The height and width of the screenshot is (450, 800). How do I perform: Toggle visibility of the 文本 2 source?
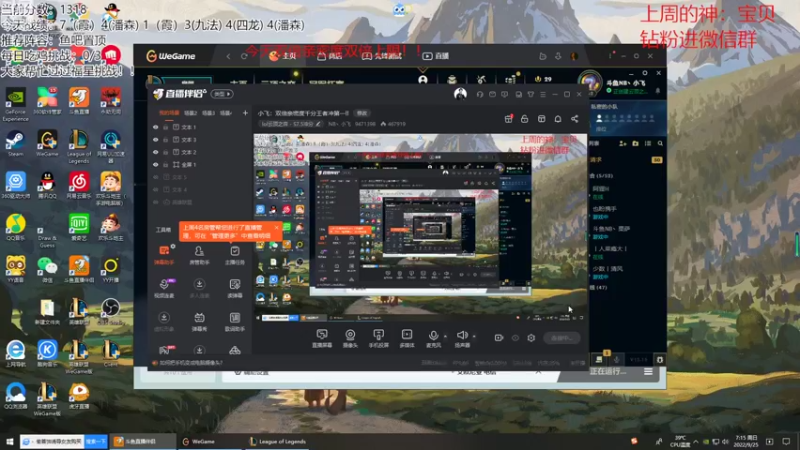coord(156,152)
